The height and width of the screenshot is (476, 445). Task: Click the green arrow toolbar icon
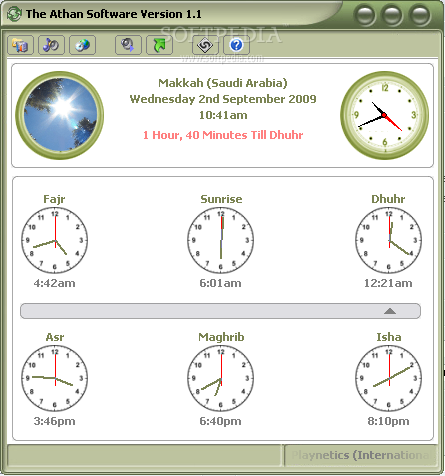click(x=159, y=45)
